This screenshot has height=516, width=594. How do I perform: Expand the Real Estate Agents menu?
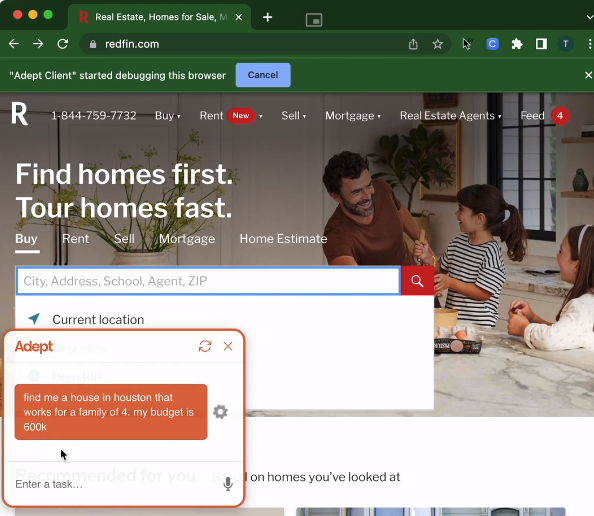[450, 116]
